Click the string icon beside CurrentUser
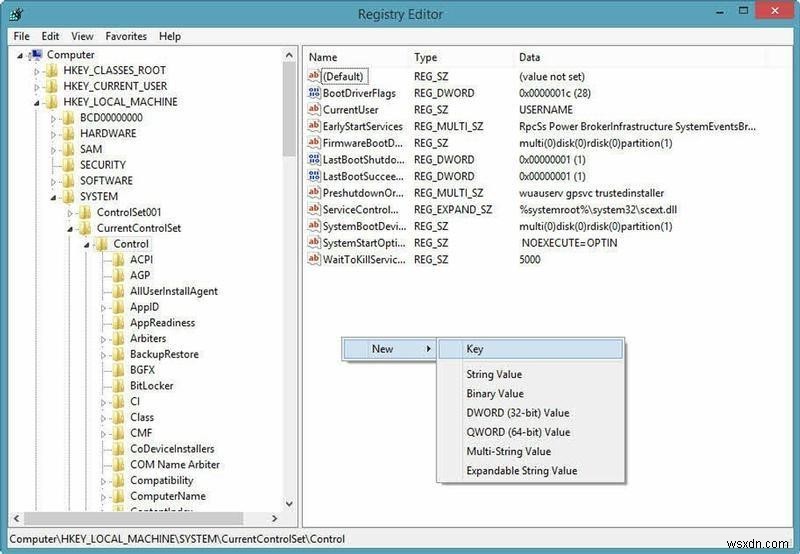The image size is (800, 554). click(x=314, y=109)
